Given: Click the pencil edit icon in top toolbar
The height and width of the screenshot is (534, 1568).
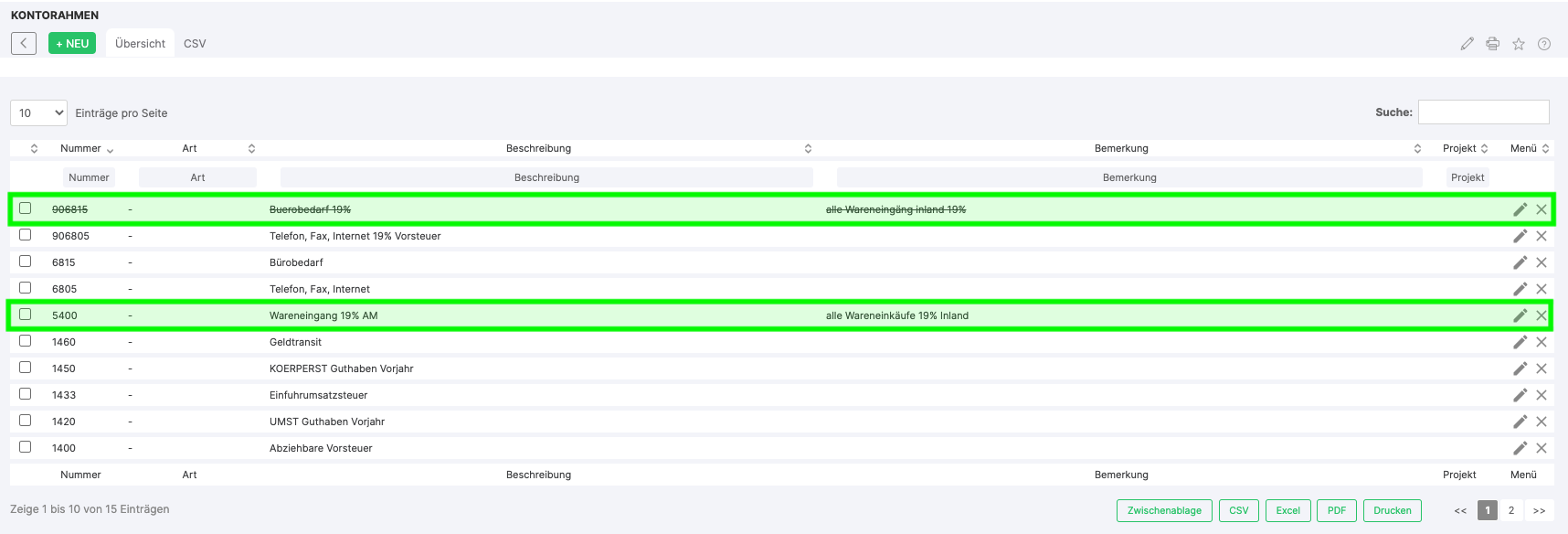Looking at the screenshot, I should (1467, 44).
